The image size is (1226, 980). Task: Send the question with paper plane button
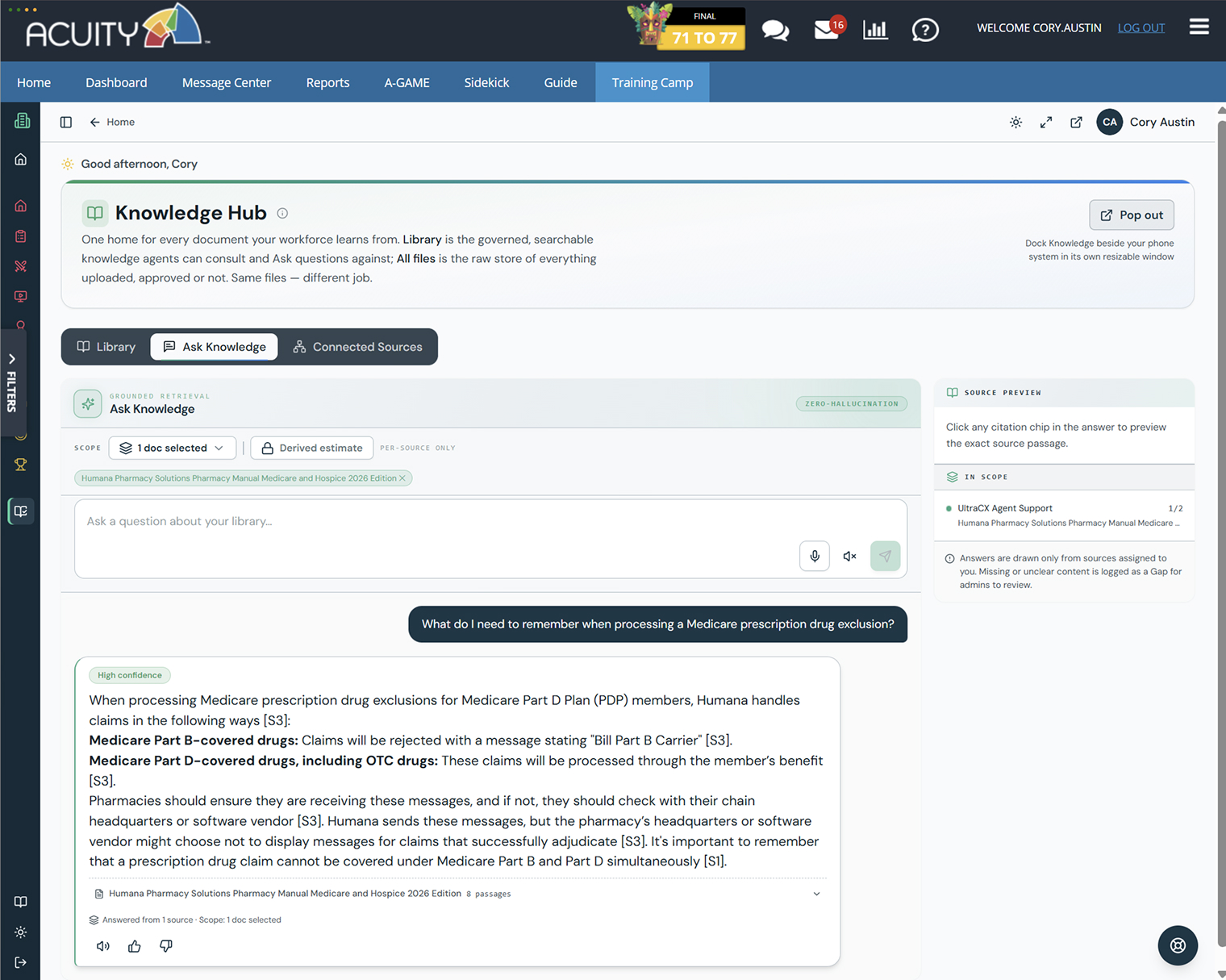(885, 556)
